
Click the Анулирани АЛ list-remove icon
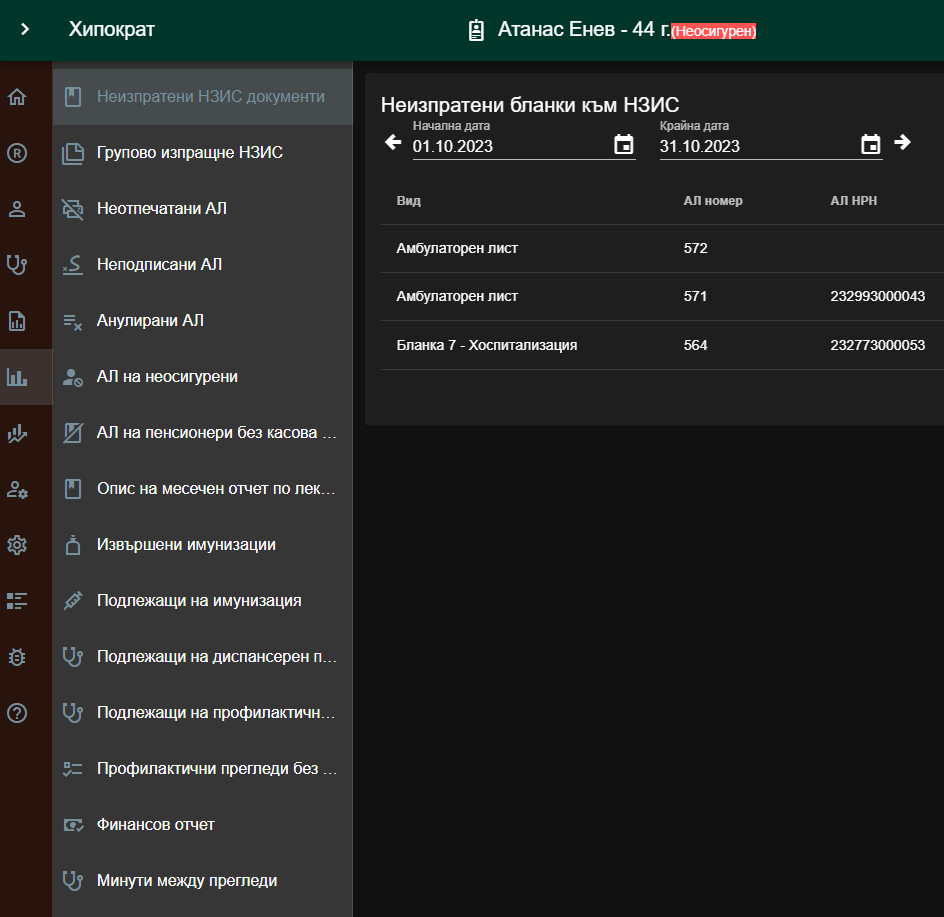click(73, 322)
